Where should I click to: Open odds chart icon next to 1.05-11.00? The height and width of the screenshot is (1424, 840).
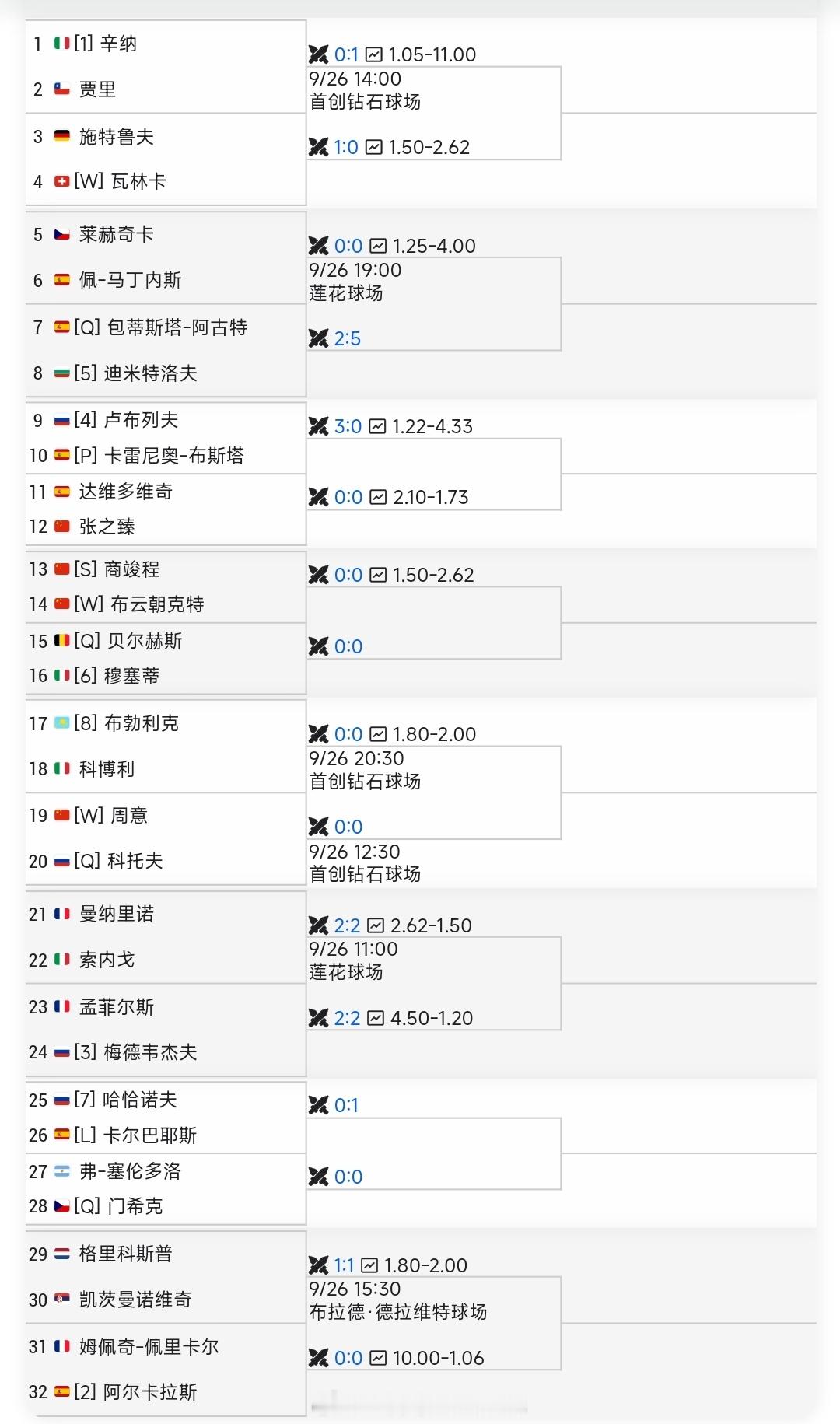pyautogui.click(x=373, y=54)
